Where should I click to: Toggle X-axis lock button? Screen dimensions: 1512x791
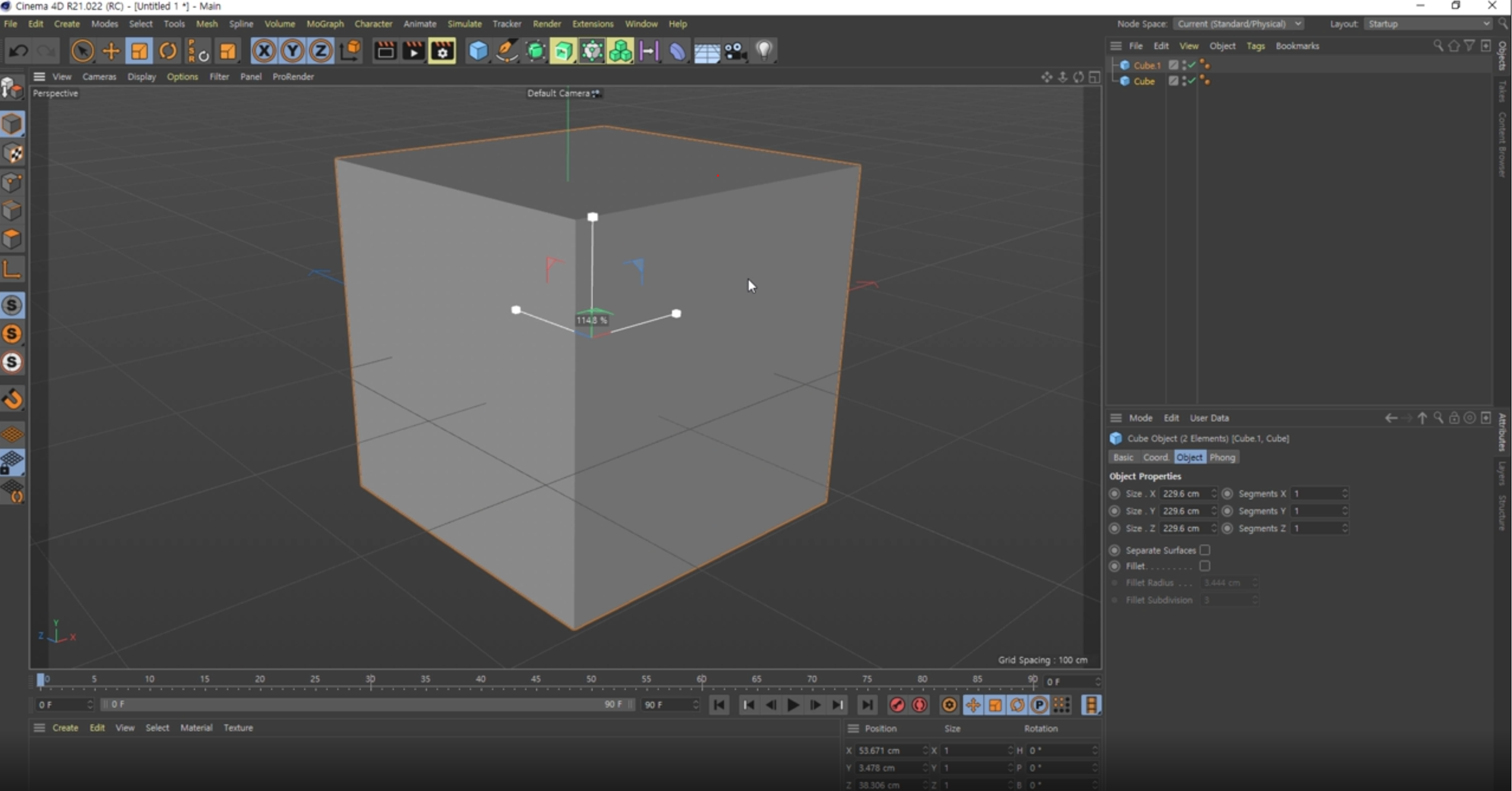[264, 51]
